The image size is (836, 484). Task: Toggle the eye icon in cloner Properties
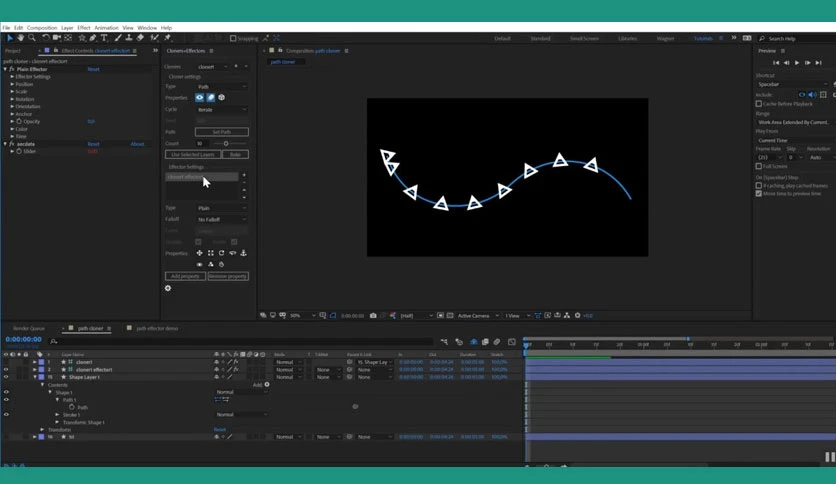(x=199, y=98)
